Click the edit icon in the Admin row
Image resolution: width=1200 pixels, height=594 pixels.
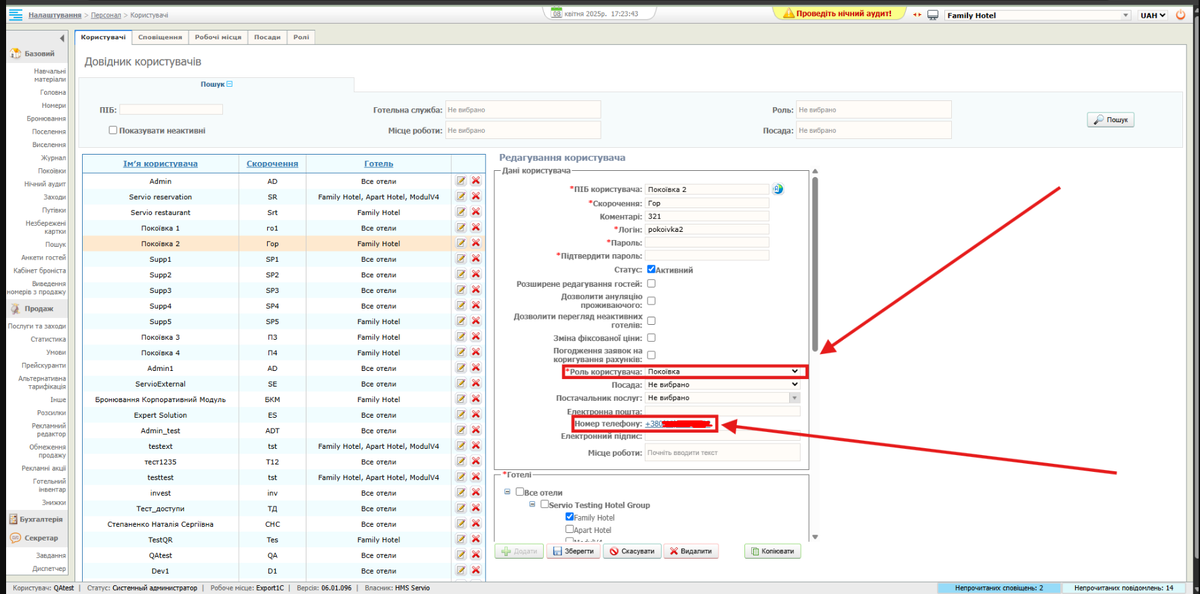coord(461,181)
